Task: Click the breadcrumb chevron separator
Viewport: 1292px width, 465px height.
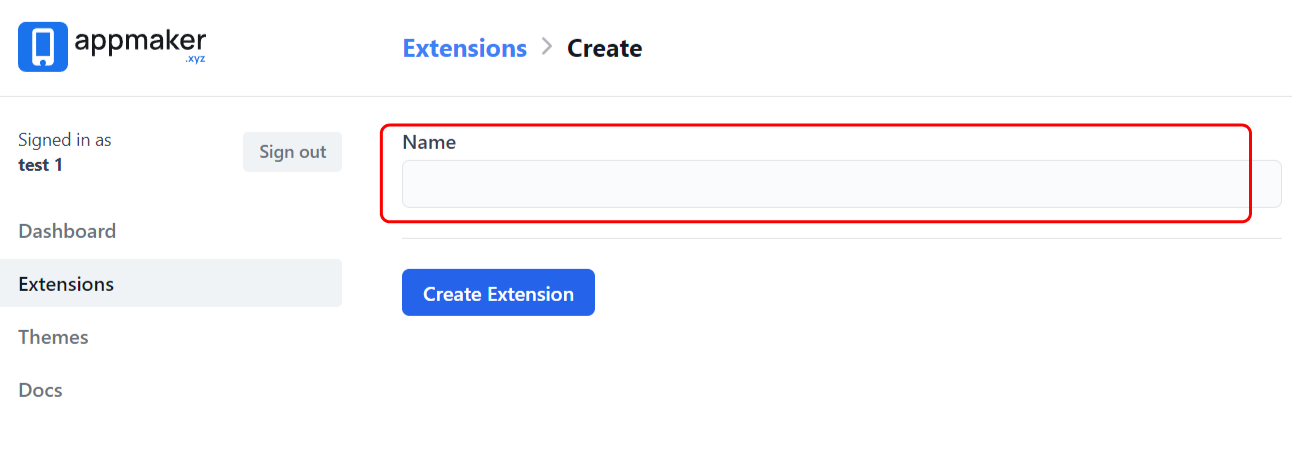Action: click(546, 47)
